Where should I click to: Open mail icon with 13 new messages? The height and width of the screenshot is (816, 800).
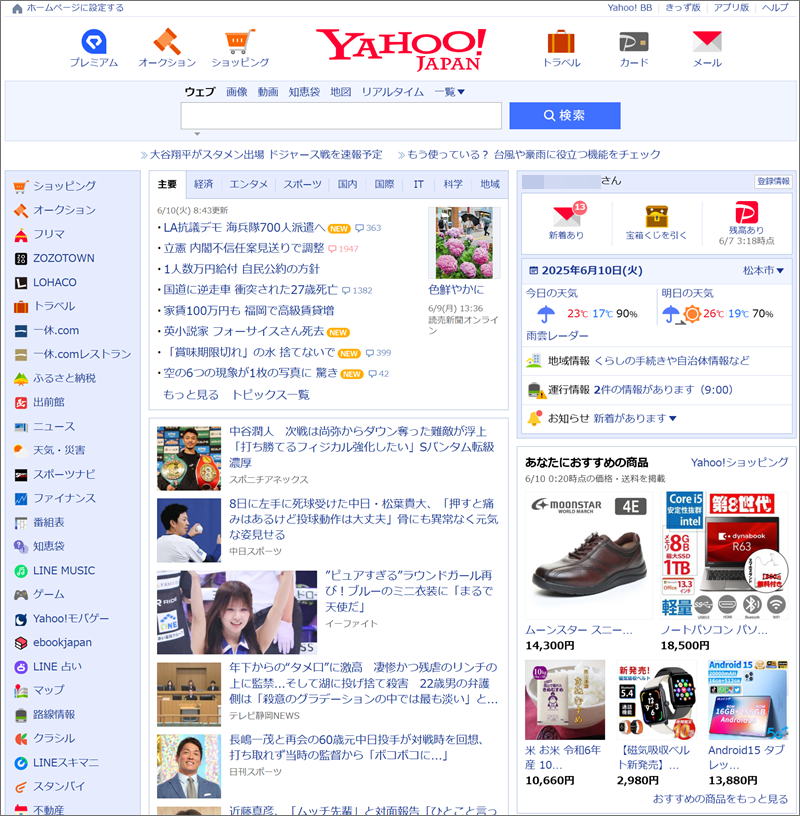[x=567, y=214]
